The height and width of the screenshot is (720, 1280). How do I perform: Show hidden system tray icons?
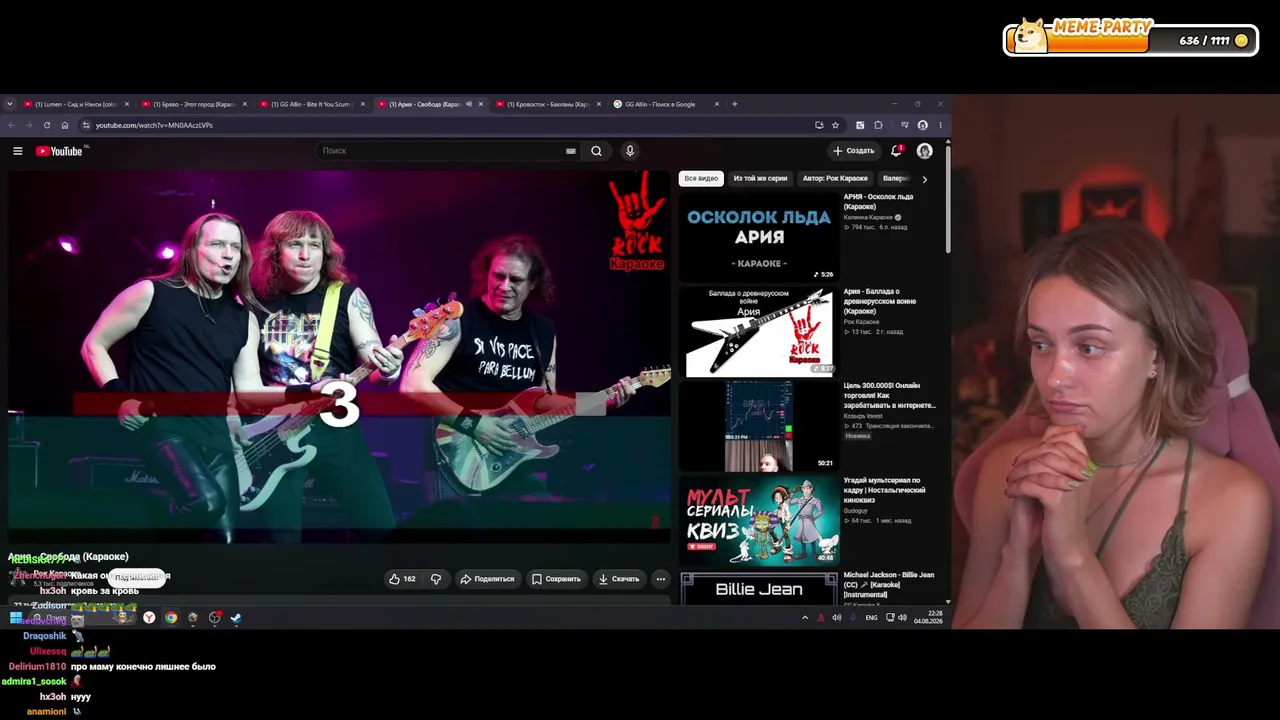pyautogui.click(x=805, y=618)
